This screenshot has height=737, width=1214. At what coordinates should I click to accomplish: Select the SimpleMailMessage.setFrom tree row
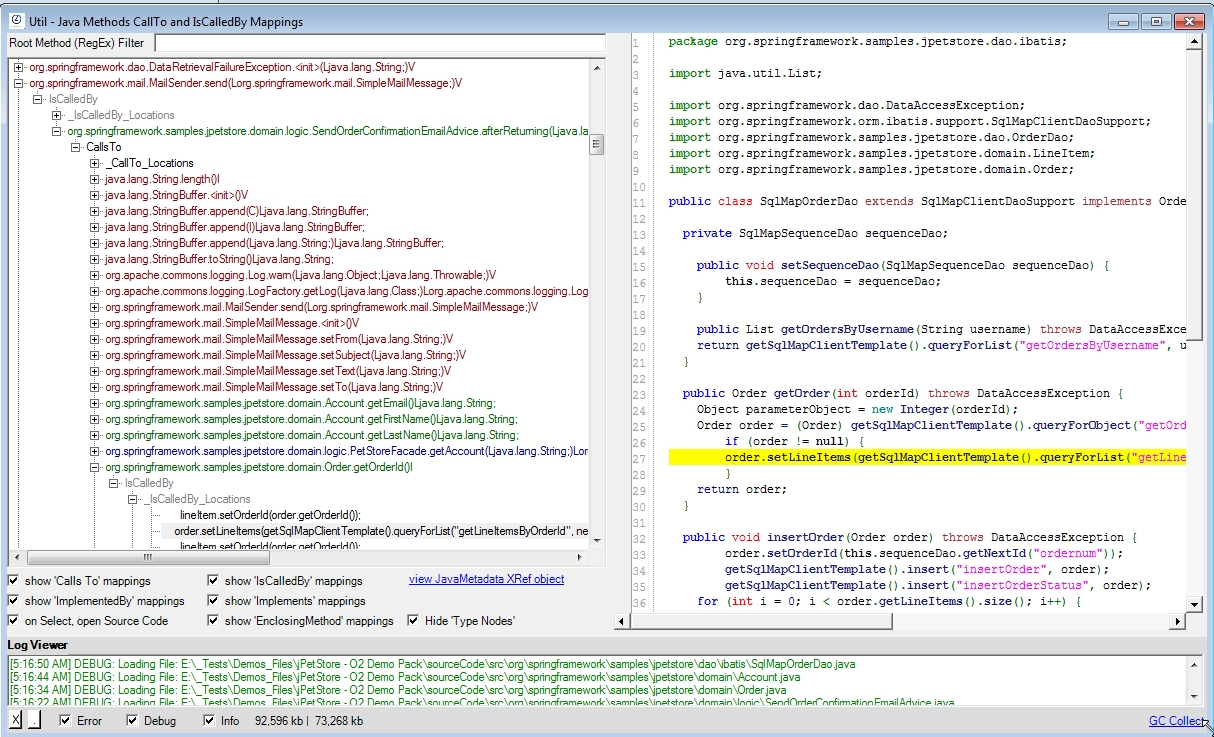coord(278,339)
